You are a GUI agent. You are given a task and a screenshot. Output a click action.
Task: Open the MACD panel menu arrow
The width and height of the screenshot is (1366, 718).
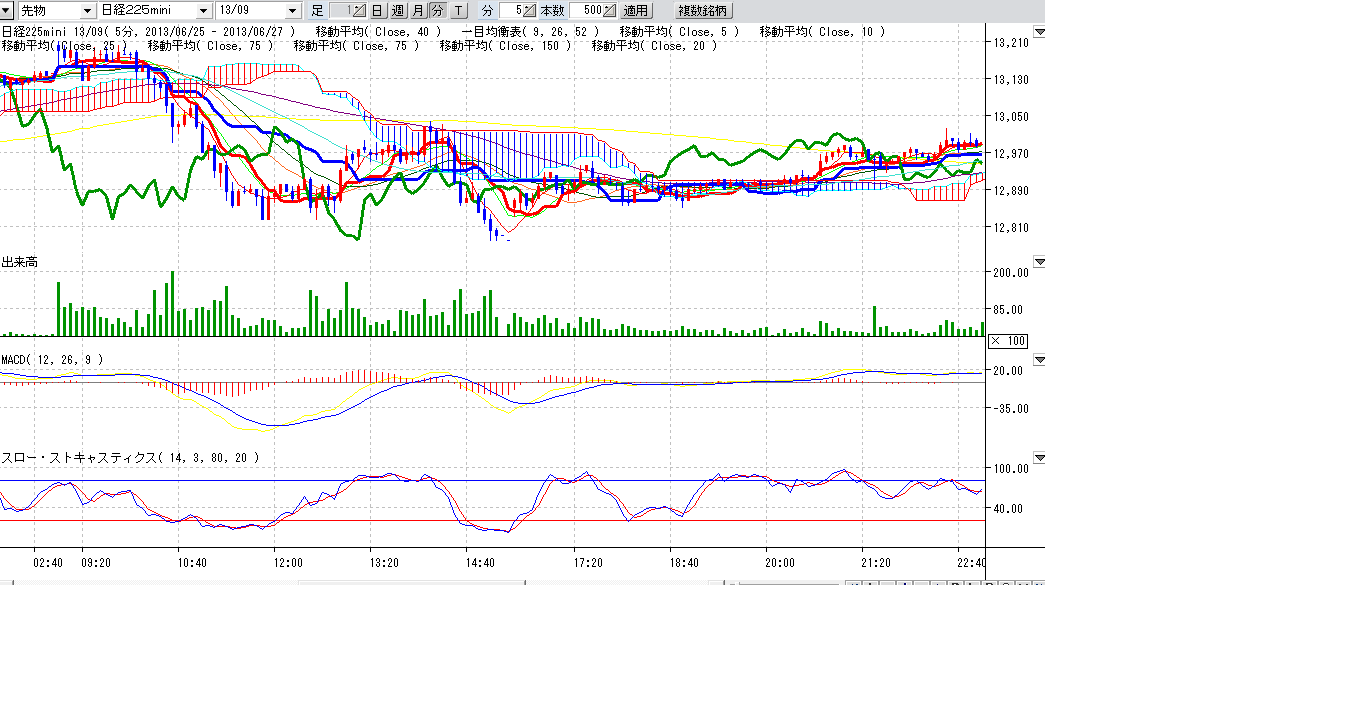click(1039, 360)
